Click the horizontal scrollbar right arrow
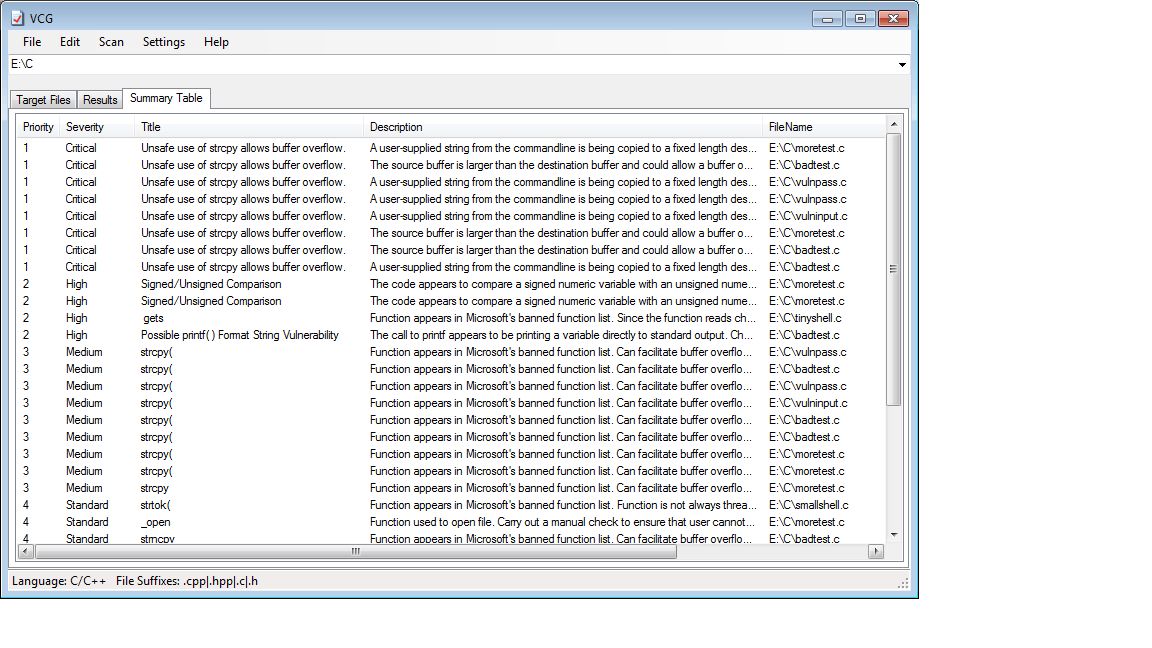Viewport: 1152px width, 648px height. click(x=877, y=551)
